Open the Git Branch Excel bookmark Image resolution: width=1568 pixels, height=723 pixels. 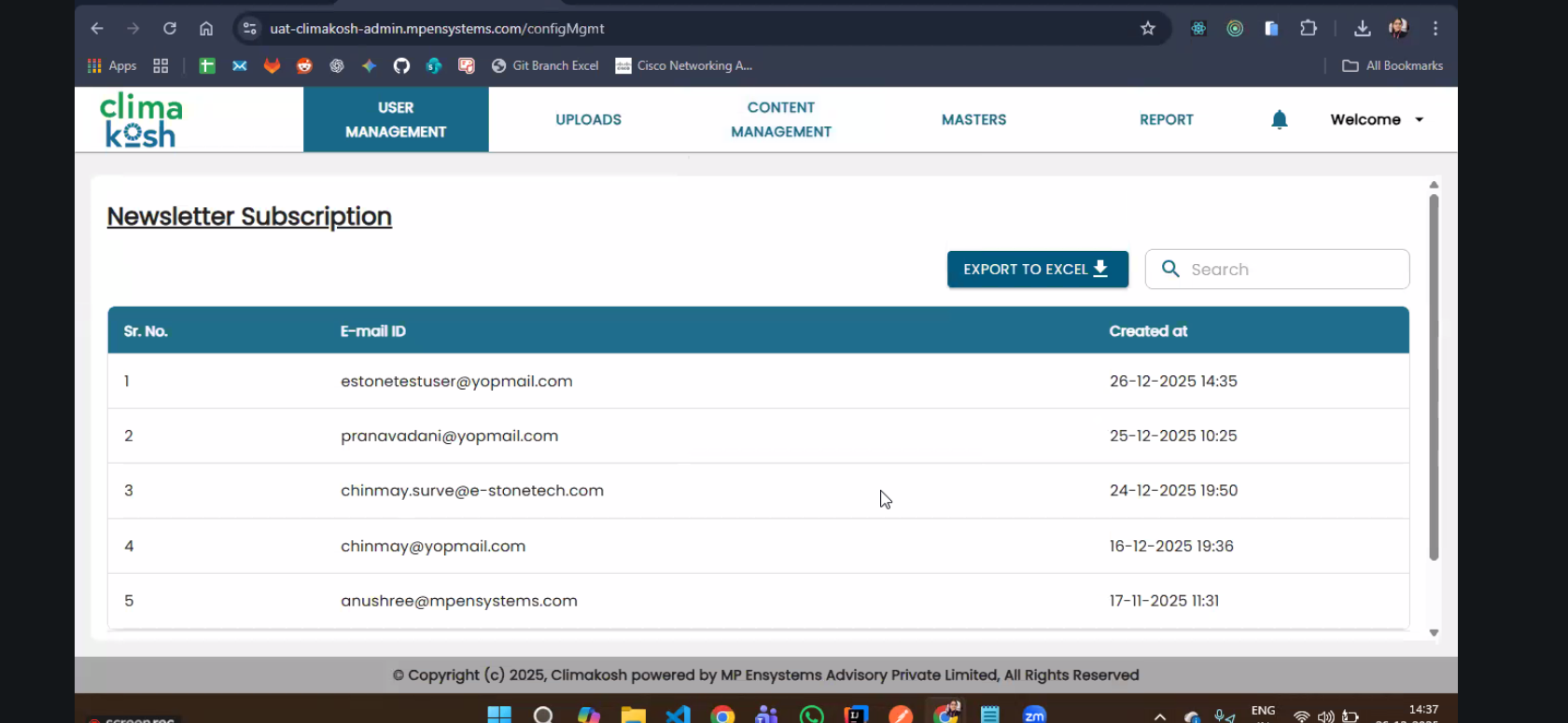pyautogui.click(x=545, y=65)
